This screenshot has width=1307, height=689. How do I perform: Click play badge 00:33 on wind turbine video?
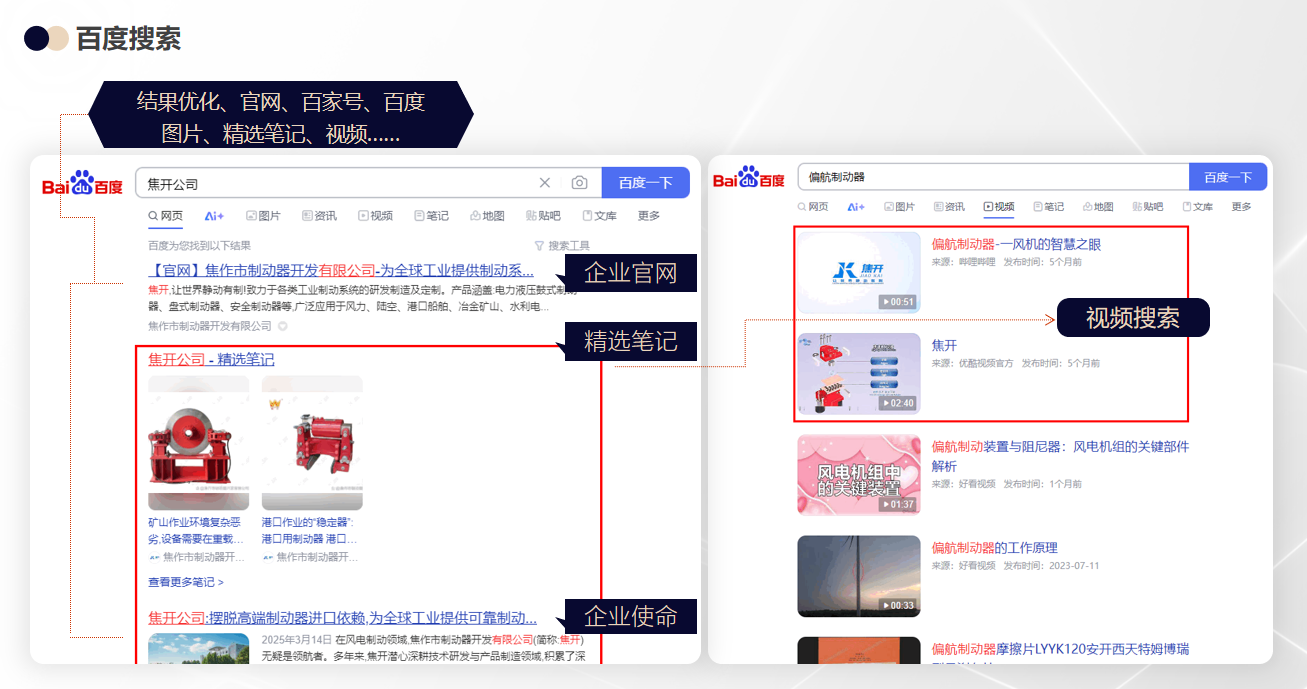(897, 605)
